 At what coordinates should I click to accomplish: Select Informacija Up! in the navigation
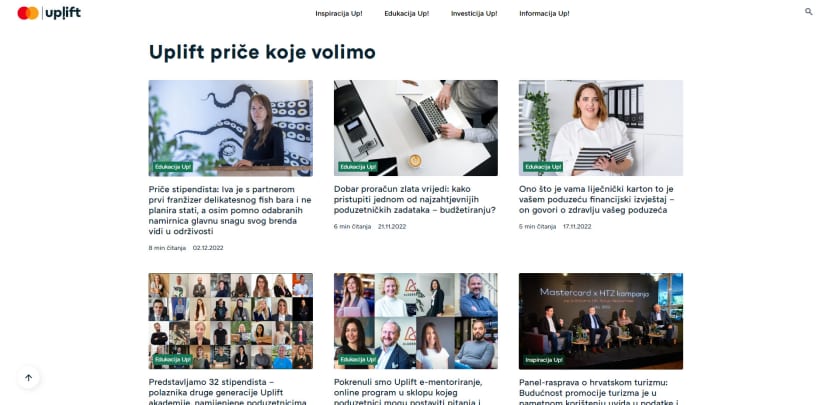pos(544,14)
